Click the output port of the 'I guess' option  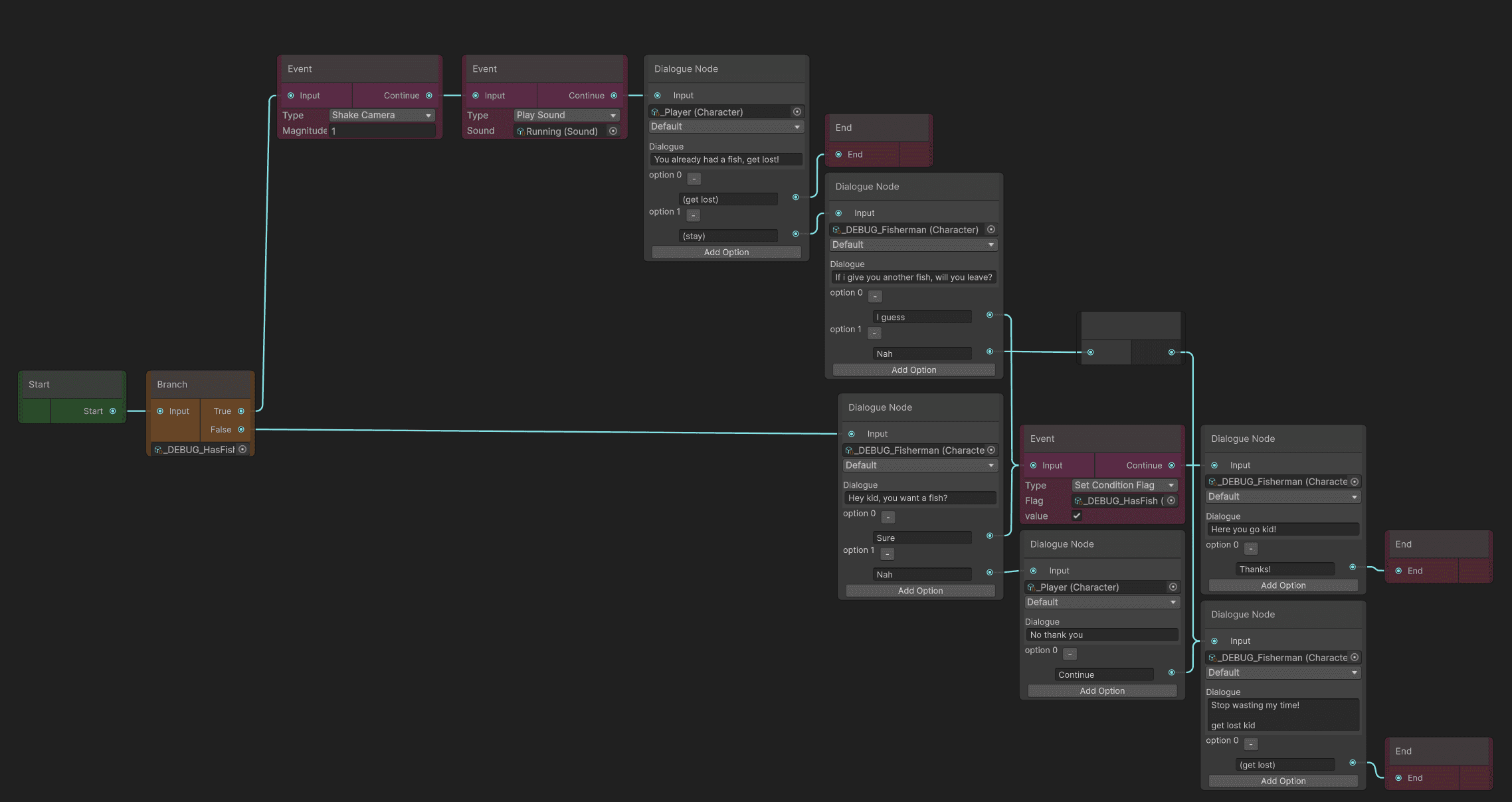(x=990, y=315)
